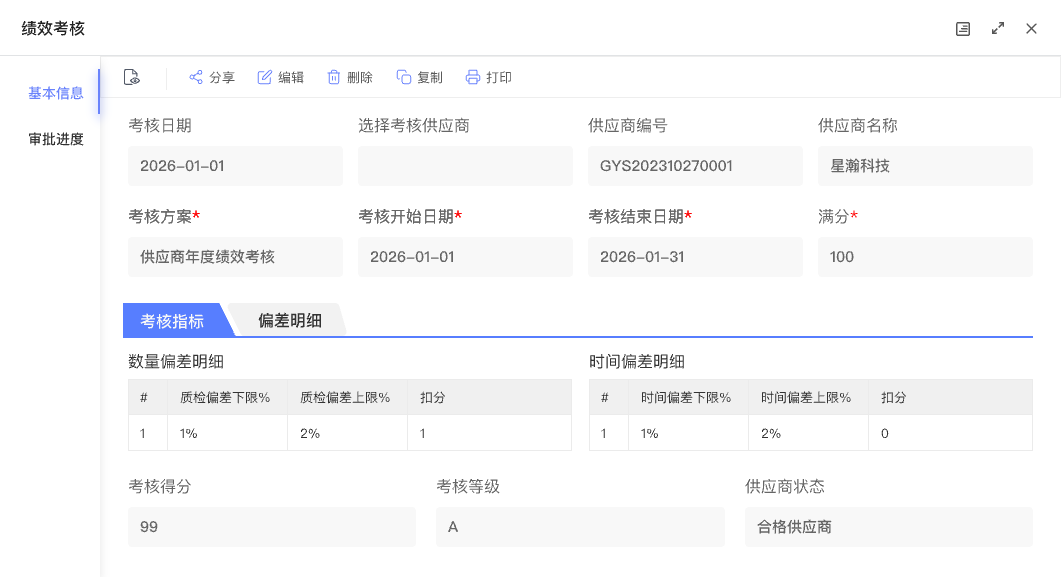Click the 供应商状态 field showing 合格供应商
The width and height of the screenshot is (1061, 577).
(x=889, y=526)
